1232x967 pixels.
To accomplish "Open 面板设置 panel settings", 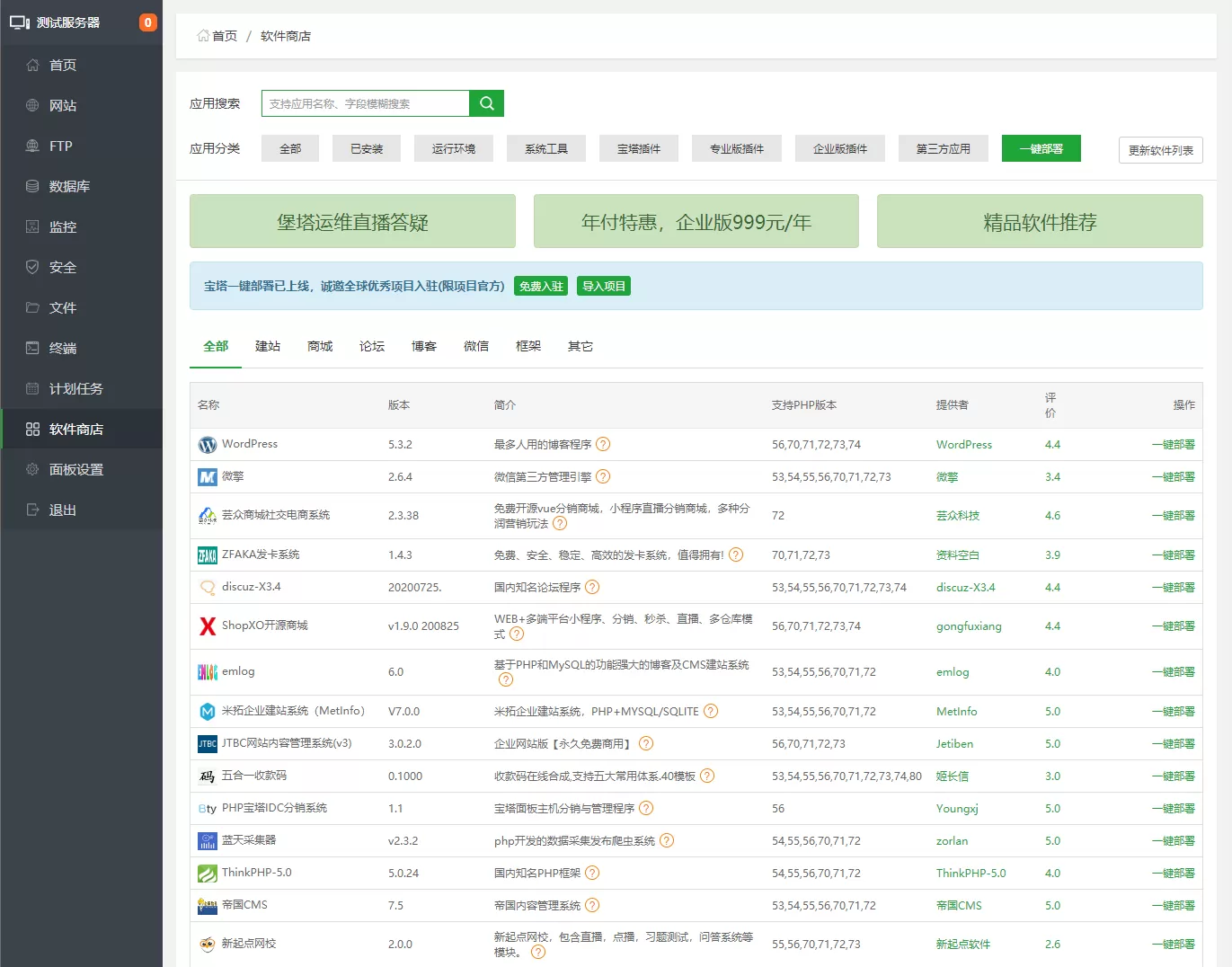I will tap(70, 469).
